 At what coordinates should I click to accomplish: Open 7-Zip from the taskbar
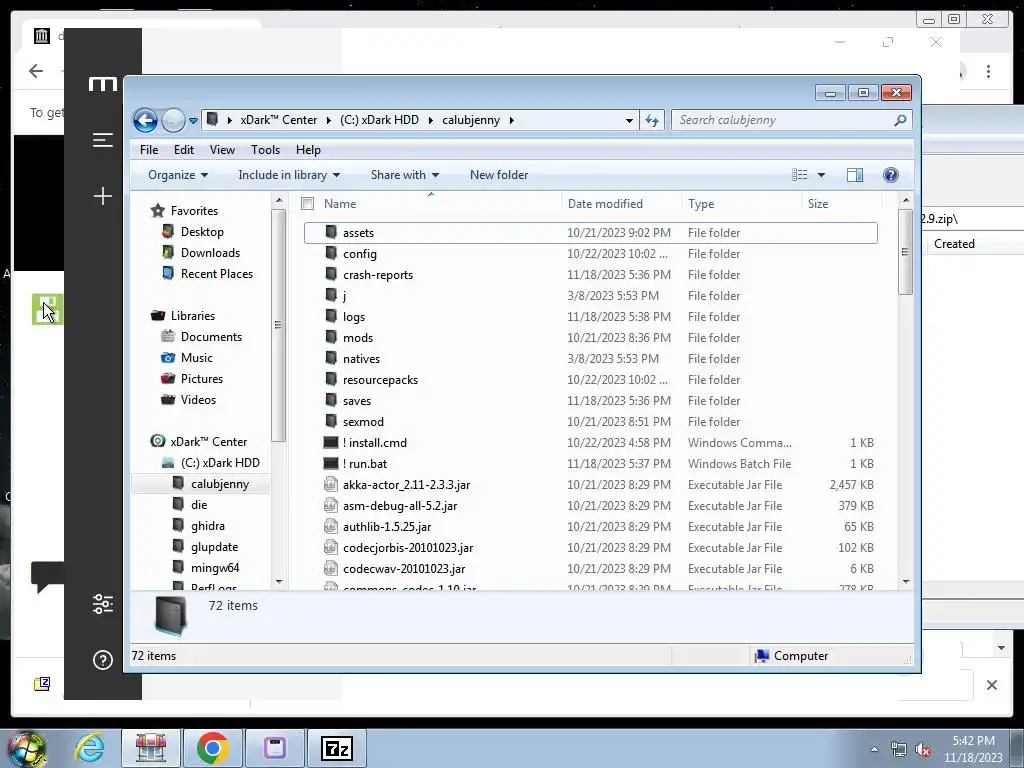pos(336,748)
